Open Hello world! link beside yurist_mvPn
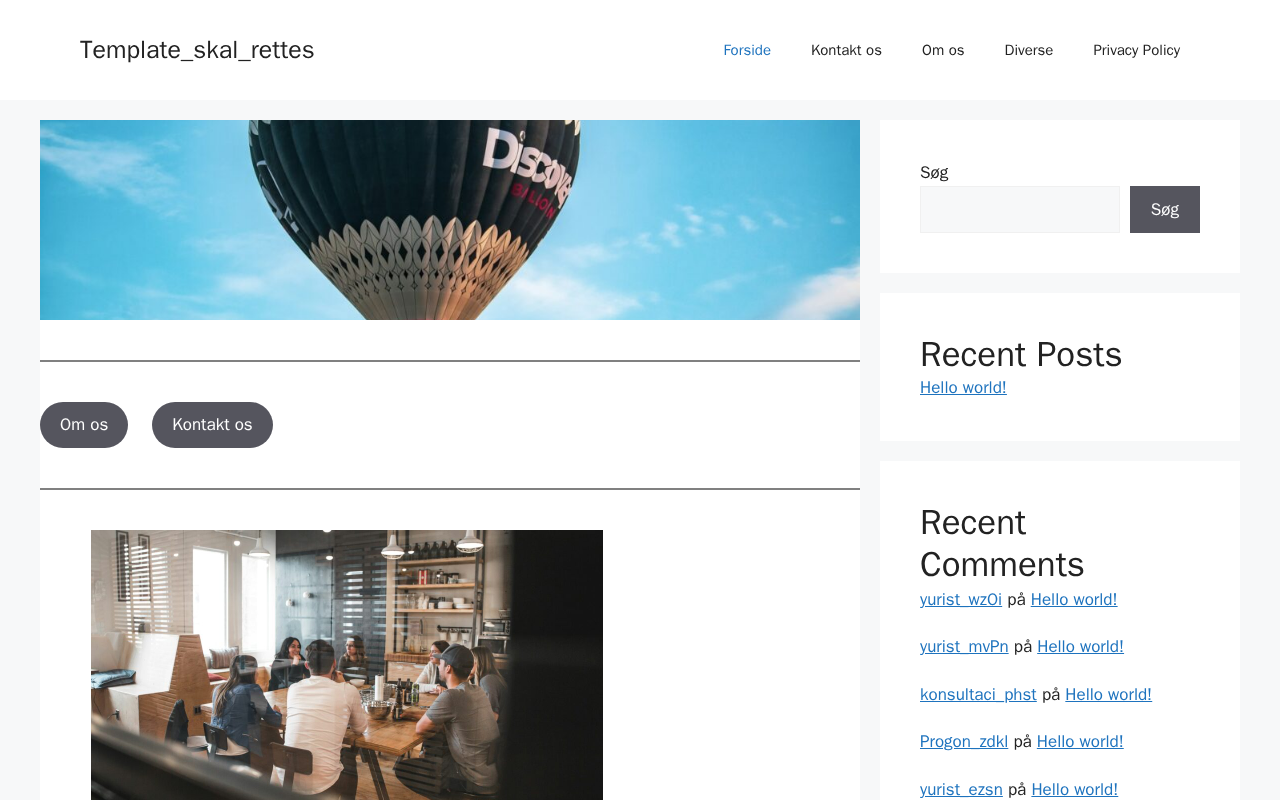Screen dimensions: 1280x800 [1080, 647]
